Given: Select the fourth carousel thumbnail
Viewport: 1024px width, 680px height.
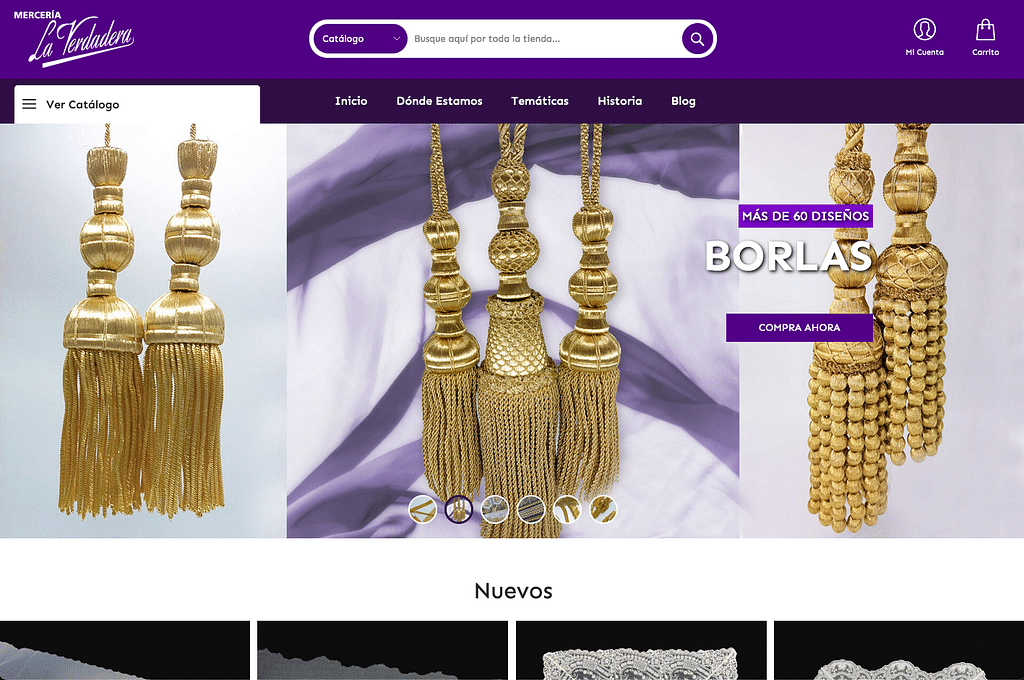Looking at the screenshot, I should pos(531,509).
